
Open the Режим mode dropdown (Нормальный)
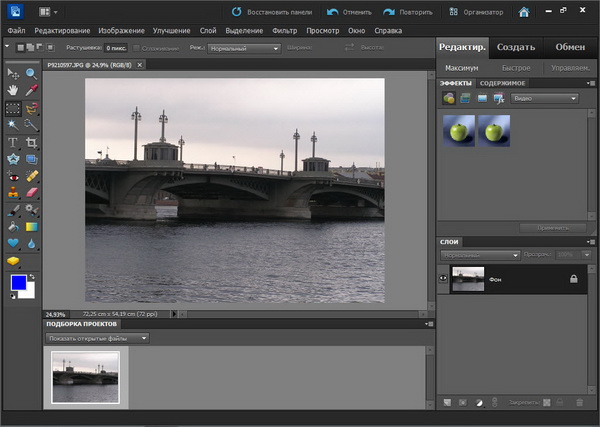244,48
